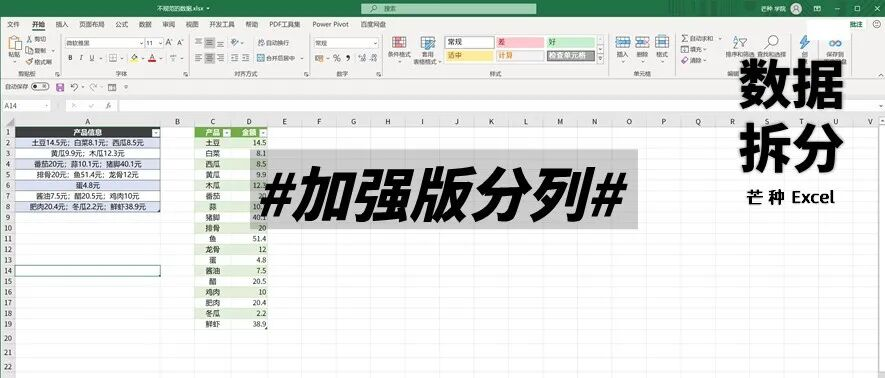Align text to top of cell
The height and width of the screenshot is (378, 885).
(198, 42)
